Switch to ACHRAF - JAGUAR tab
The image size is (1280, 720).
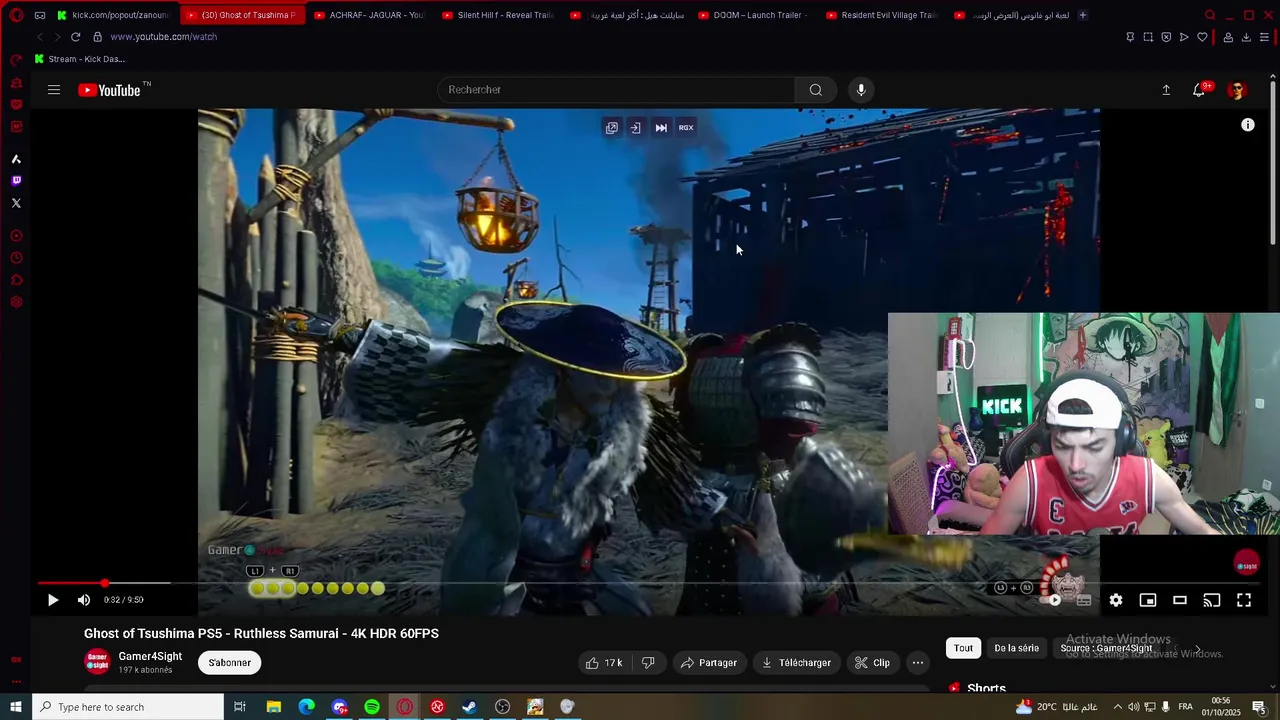point(369,15)
